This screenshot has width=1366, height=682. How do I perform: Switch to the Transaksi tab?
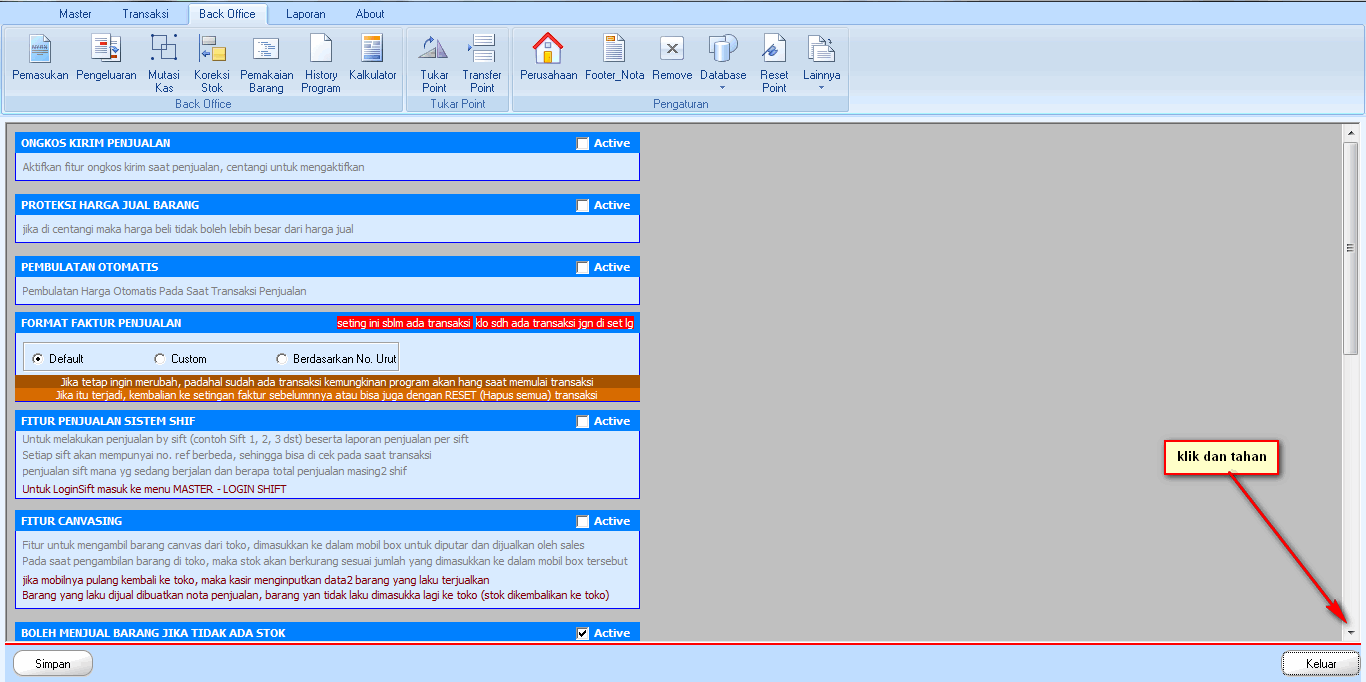pyautogui.click(x=146, y=14)
